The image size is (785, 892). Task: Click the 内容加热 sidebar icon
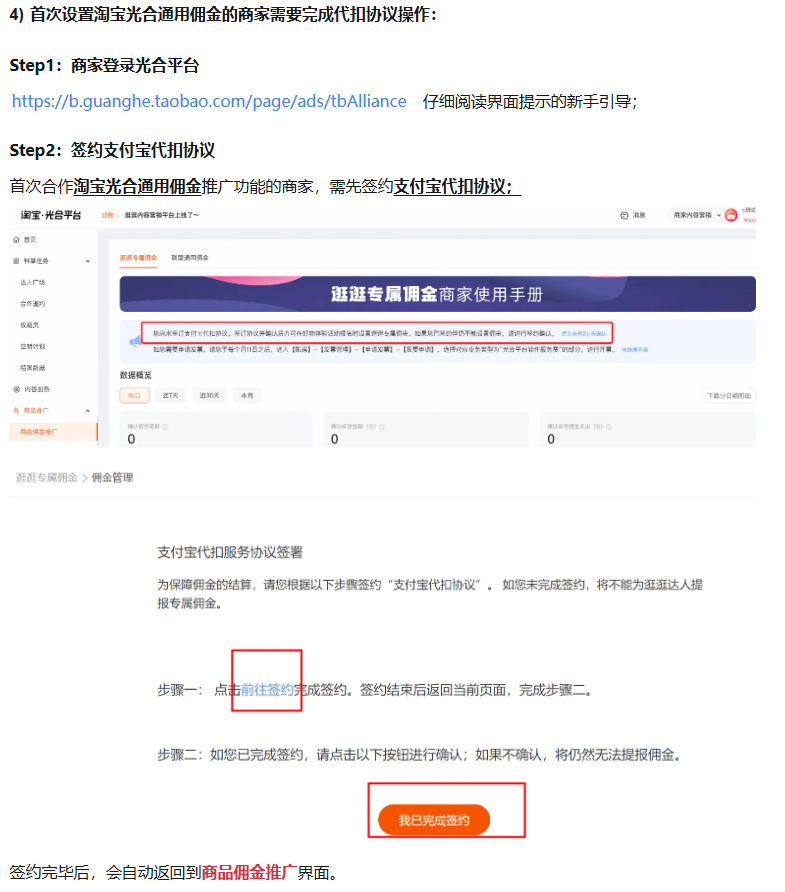click(16, 389)
